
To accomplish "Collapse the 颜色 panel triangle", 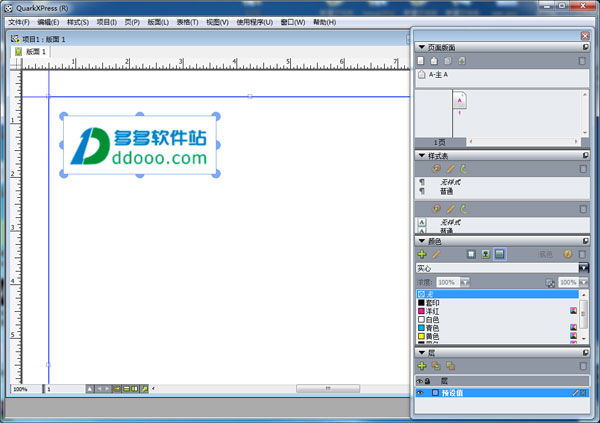I will tap(422, 241).
